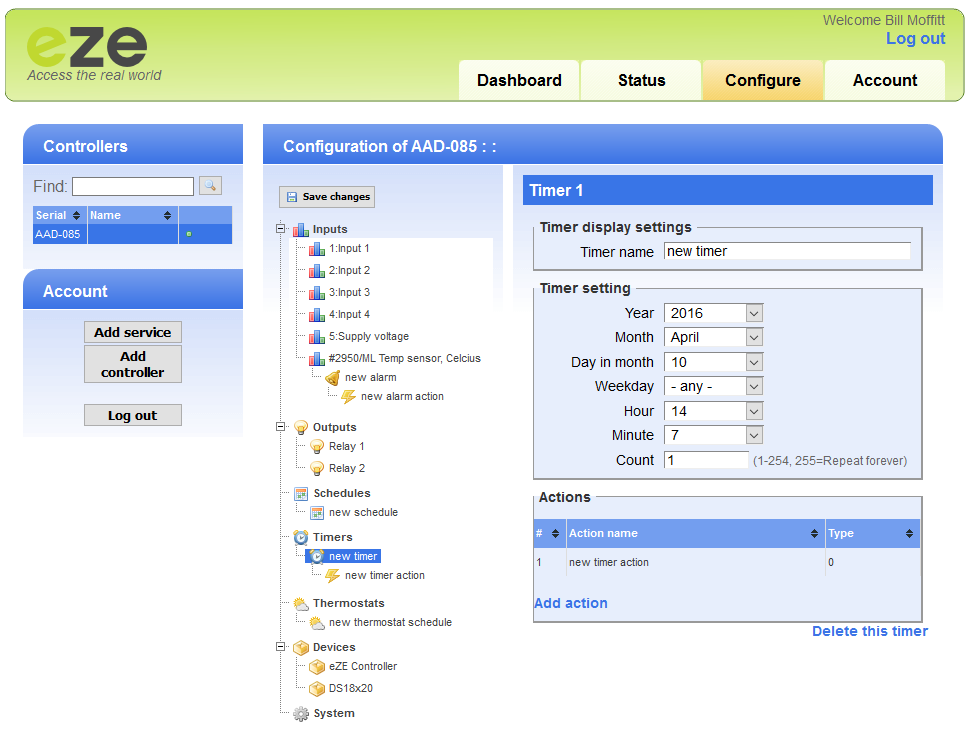The width and height of the screenshot is (972, 730).
Task: Click the Delete this timer link
Action: point(869,631)
